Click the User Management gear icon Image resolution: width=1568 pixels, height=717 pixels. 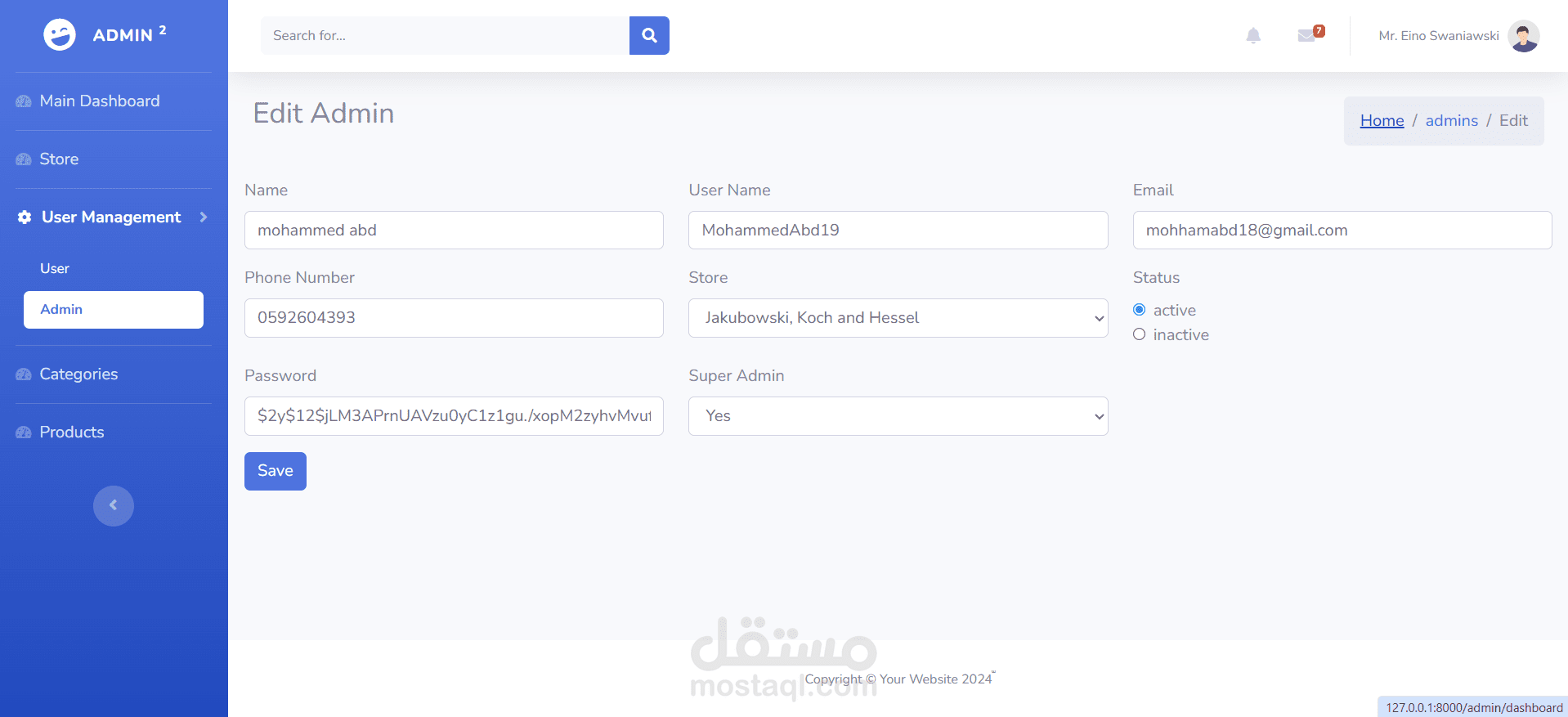point(25,217)
